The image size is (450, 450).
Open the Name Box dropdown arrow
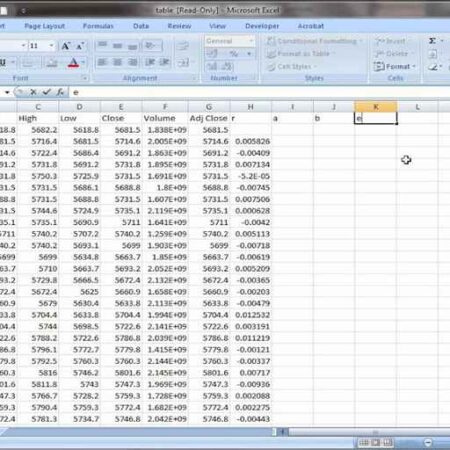click(x=7, y=92)
